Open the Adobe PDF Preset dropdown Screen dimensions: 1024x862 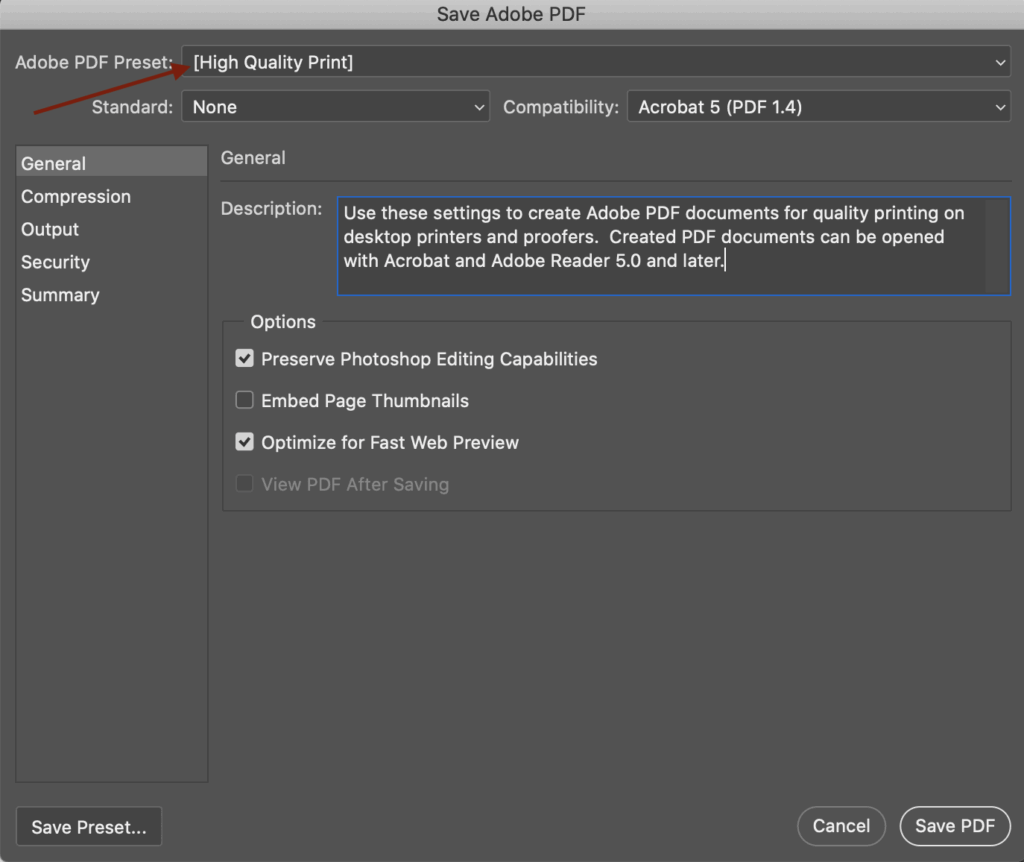pos(596,62)
